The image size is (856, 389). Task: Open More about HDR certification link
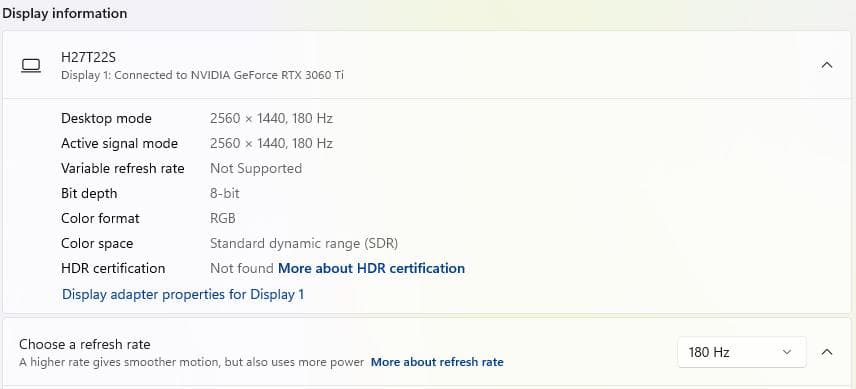tap(371, 268)
